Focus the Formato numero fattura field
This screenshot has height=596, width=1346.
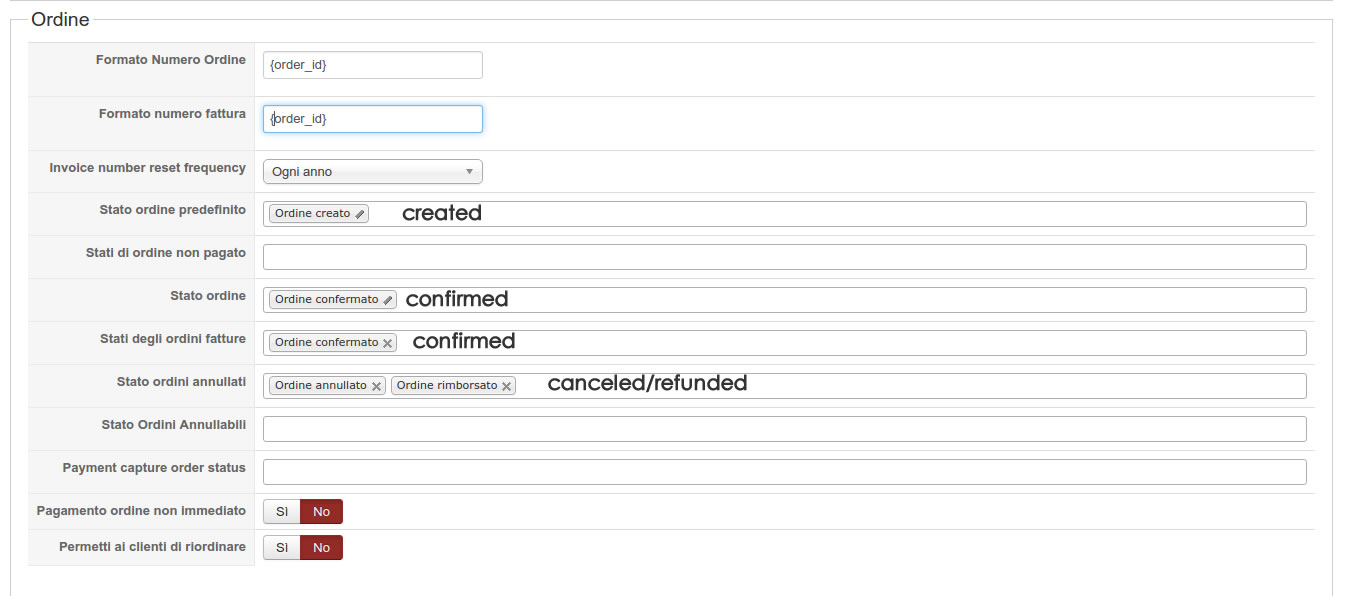[x=372, y=119]
